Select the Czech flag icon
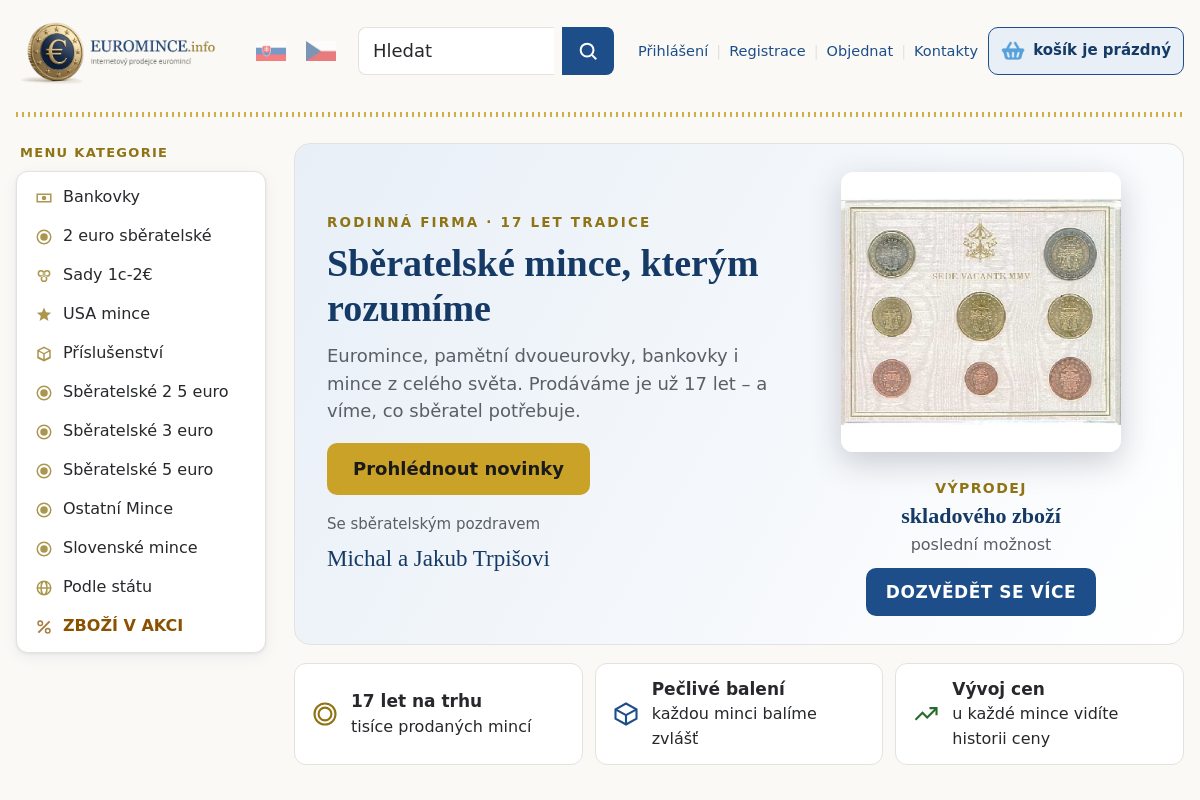This screenshot has width=1200, height=800. pyautogui.click(x=321, y=51)
